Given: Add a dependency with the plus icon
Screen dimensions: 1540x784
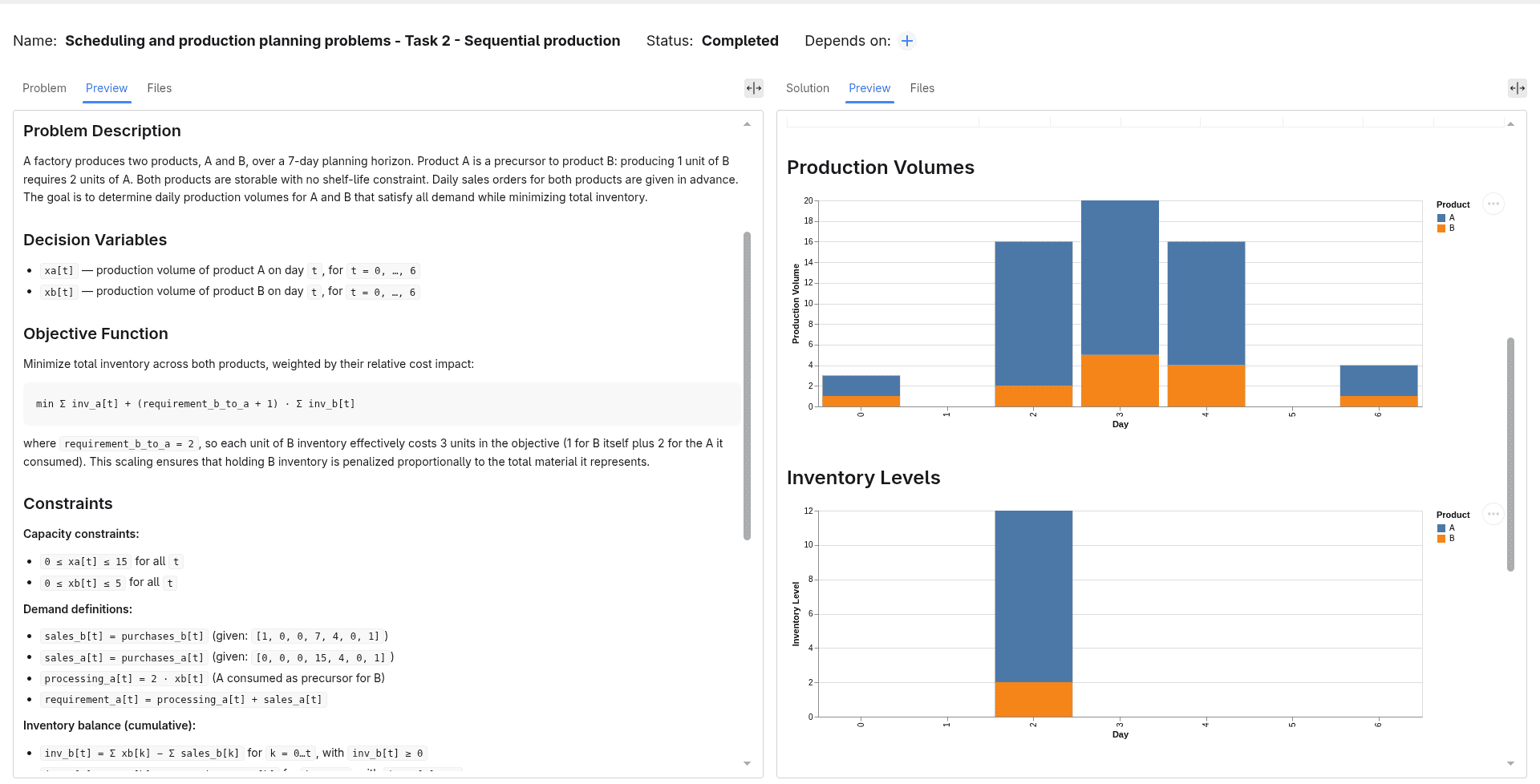Looking at the screenshot, I should point(907,41).
